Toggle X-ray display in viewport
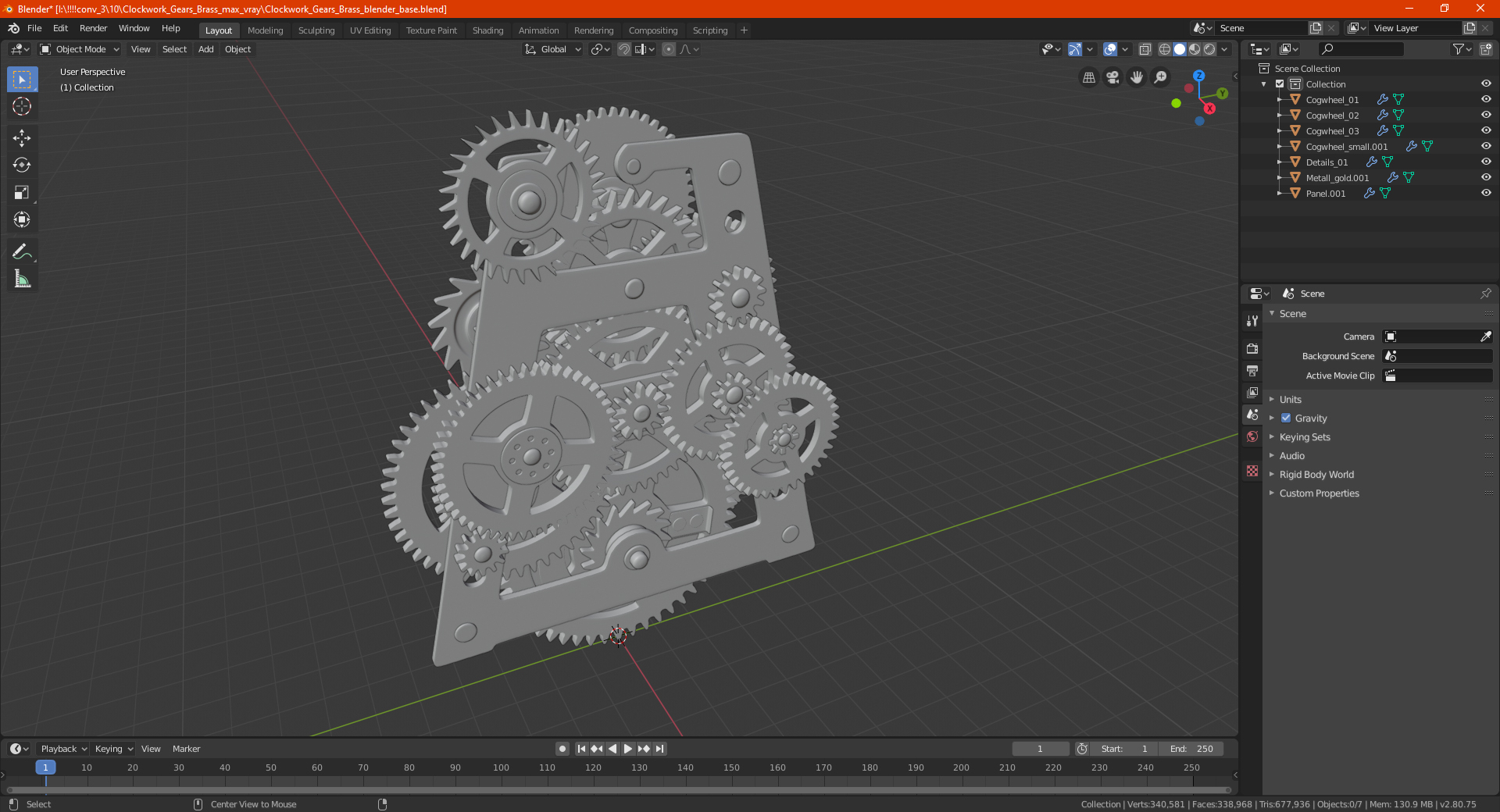 [1145, 49]
